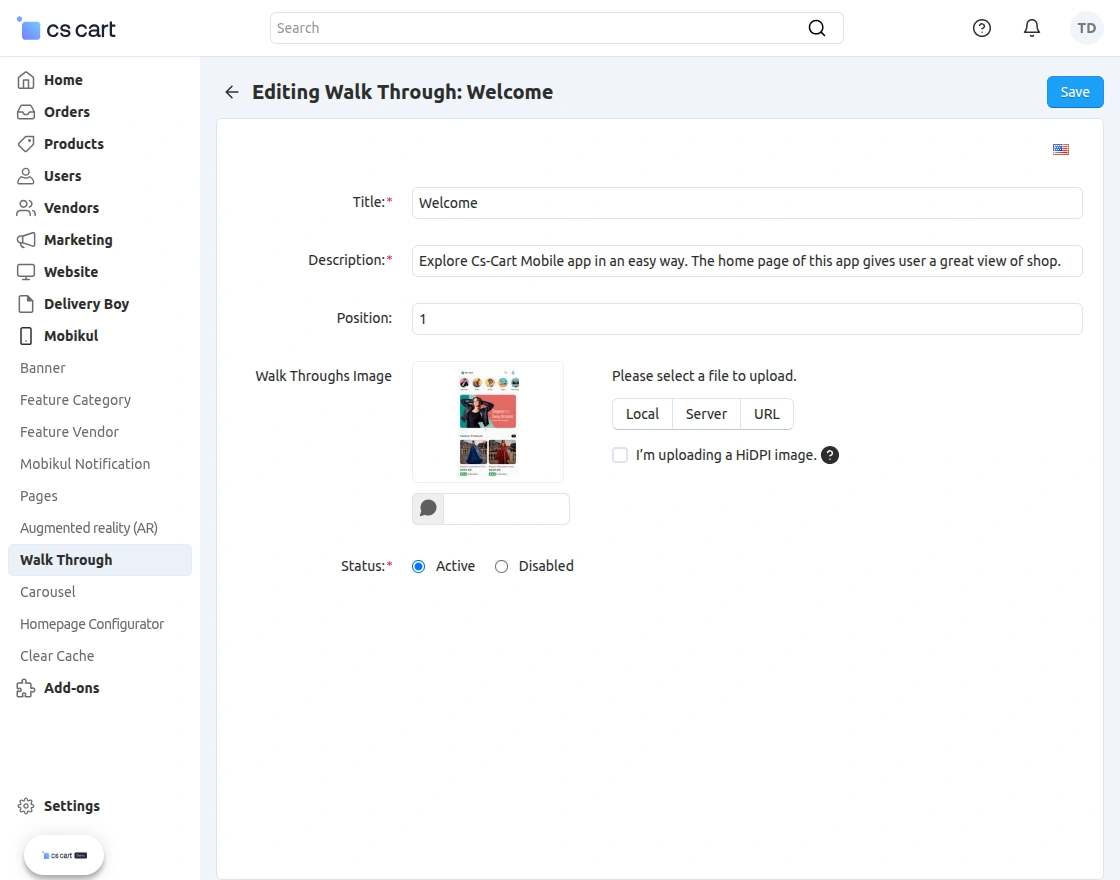Click the Marketing megaphone icon
1120x880 pixels.
(x=26, y=240)
